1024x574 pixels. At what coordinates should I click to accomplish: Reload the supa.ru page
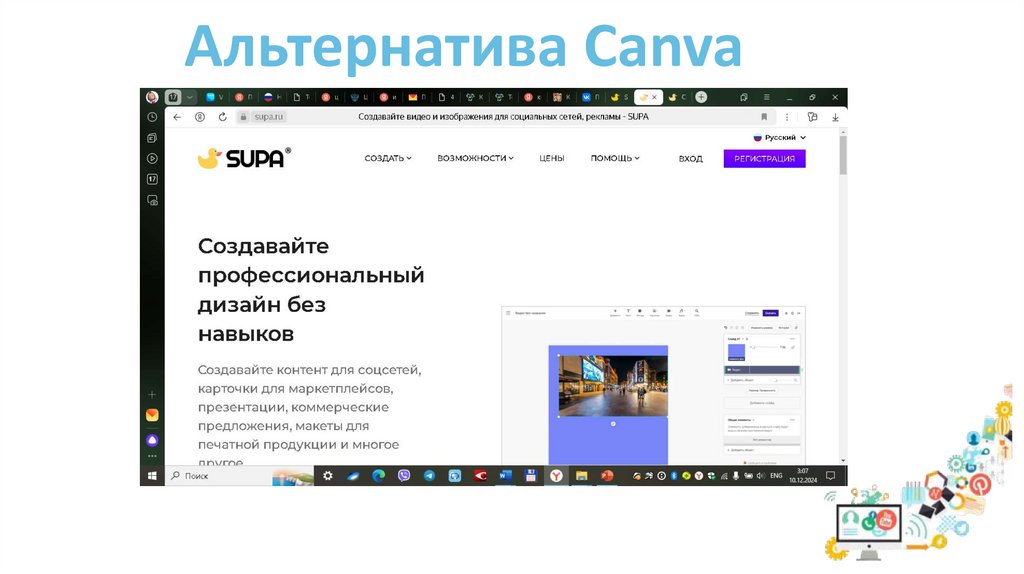222,117
